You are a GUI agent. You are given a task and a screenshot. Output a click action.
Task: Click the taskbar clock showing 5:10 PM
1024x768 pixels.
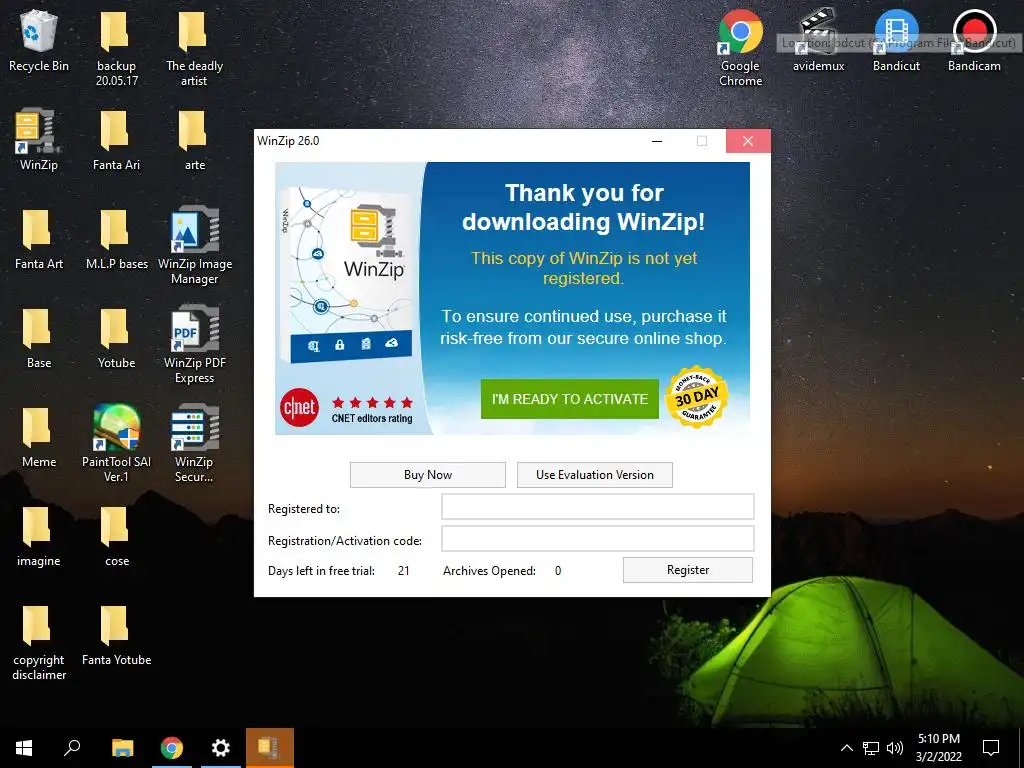pyautogui.click(x=938, y=748)
